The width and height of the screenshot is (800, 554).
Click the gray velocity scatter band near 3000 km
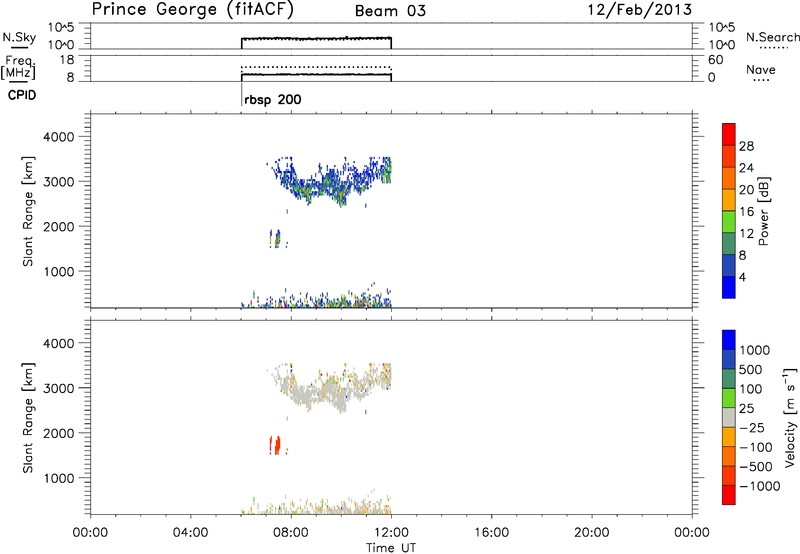coord(327,391)
